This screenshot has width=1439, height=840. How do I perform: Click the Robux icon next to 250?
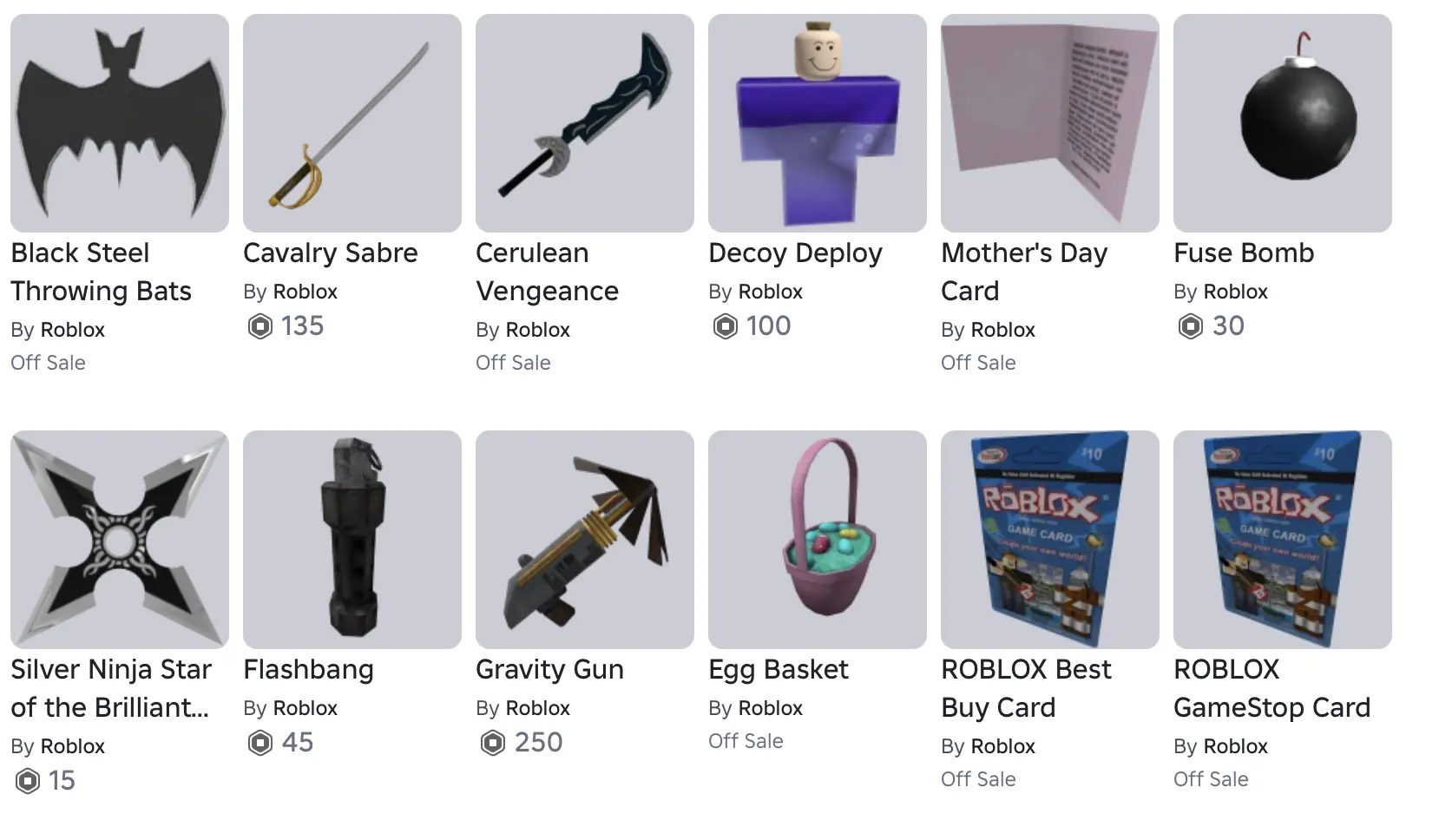[493, 743]
